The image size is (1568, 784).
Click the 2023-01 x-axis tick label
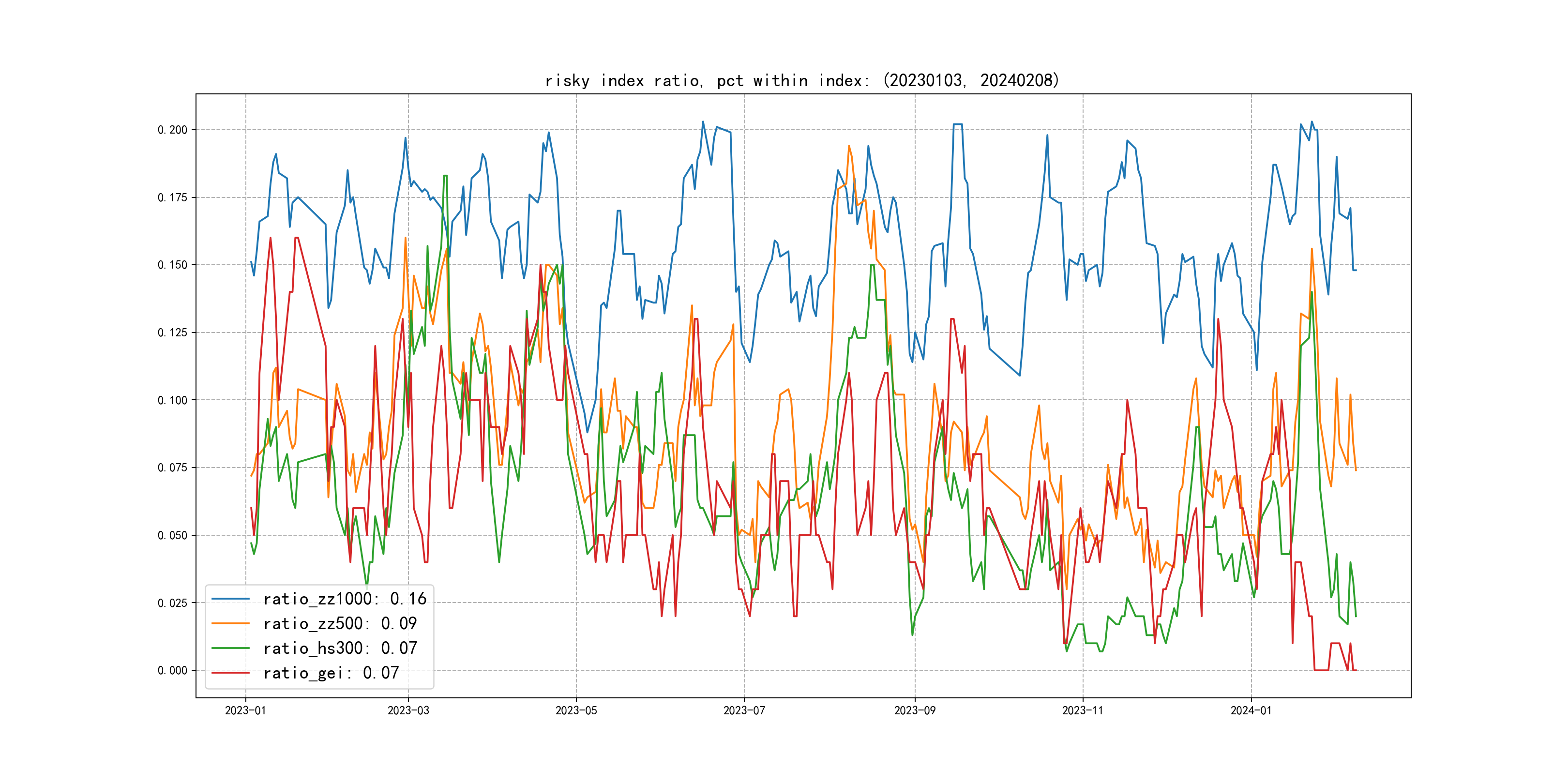coord(245,710)
